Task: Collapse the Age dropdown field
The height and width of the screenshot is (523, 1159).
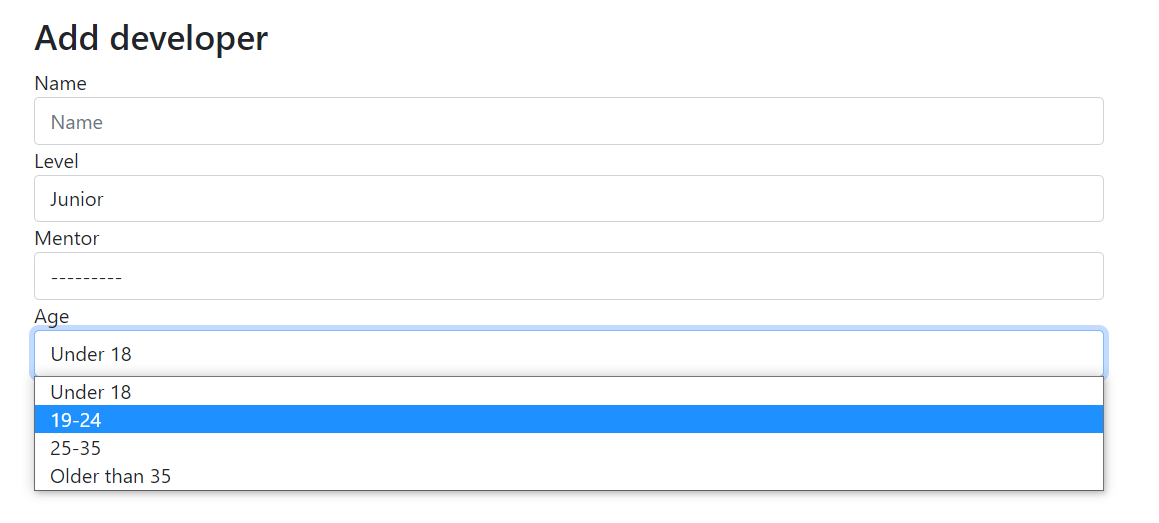Action: coord(568,354)
